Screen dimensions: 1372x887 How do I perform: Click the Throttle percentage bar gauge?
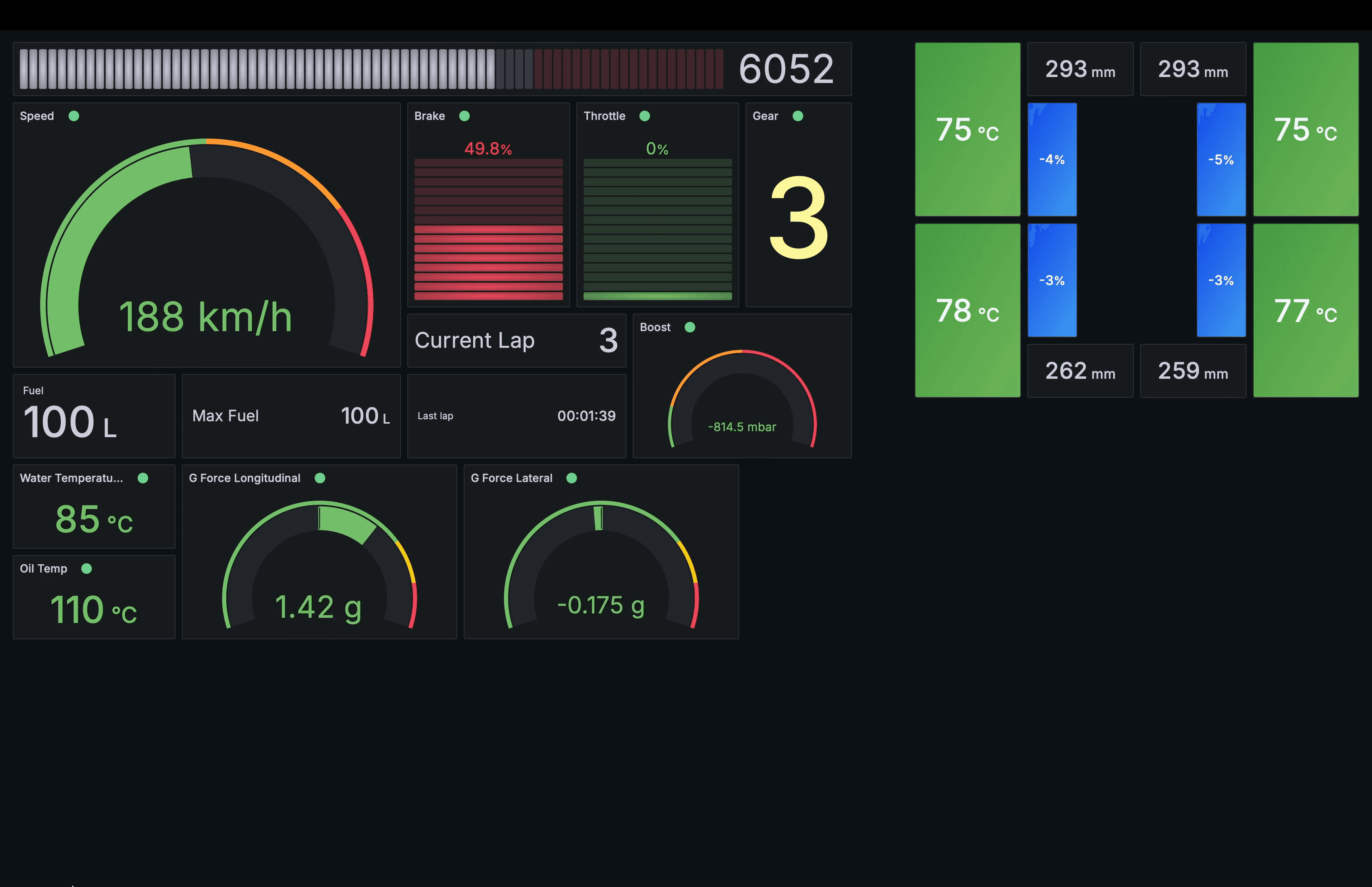[657, 229]
